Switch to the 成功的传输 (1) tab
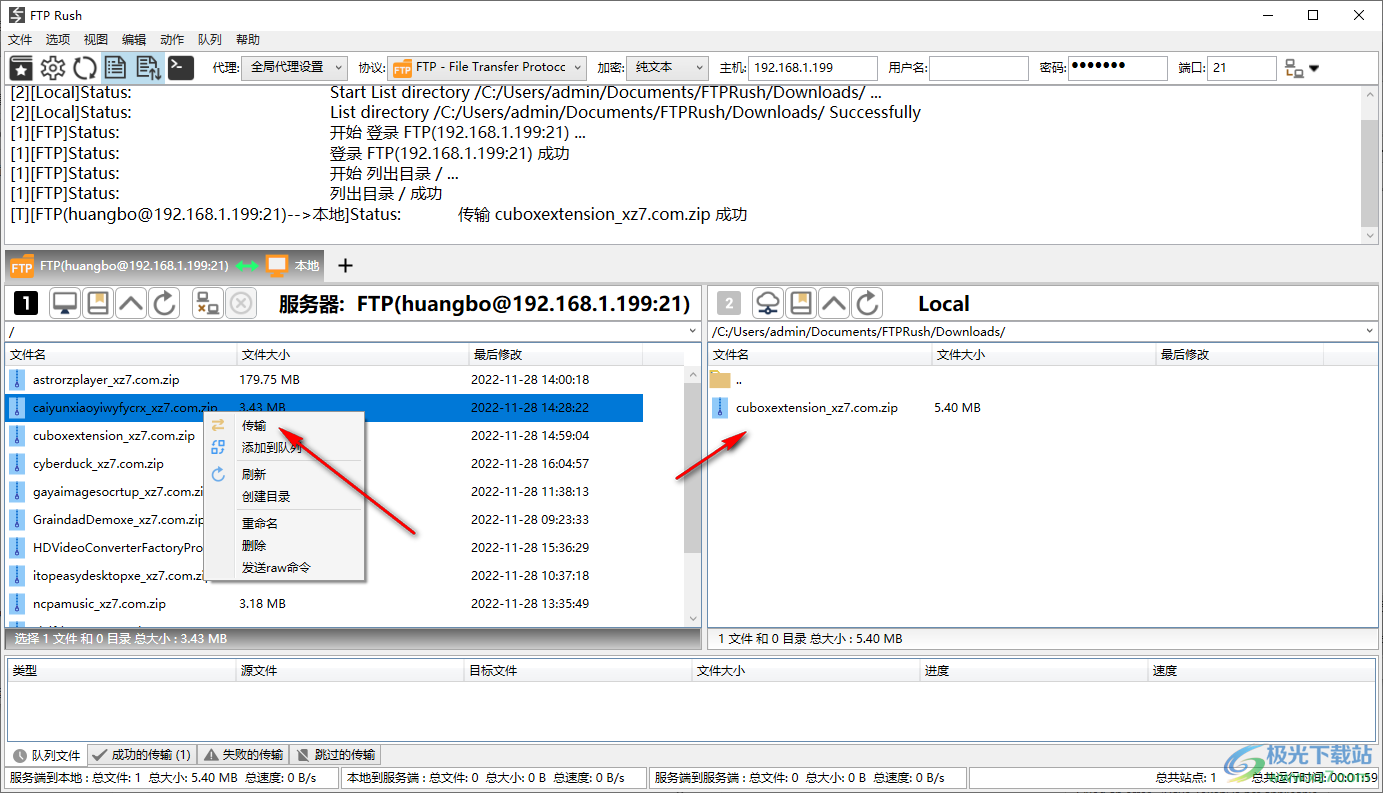1383x793 pixels. (141, 755)
